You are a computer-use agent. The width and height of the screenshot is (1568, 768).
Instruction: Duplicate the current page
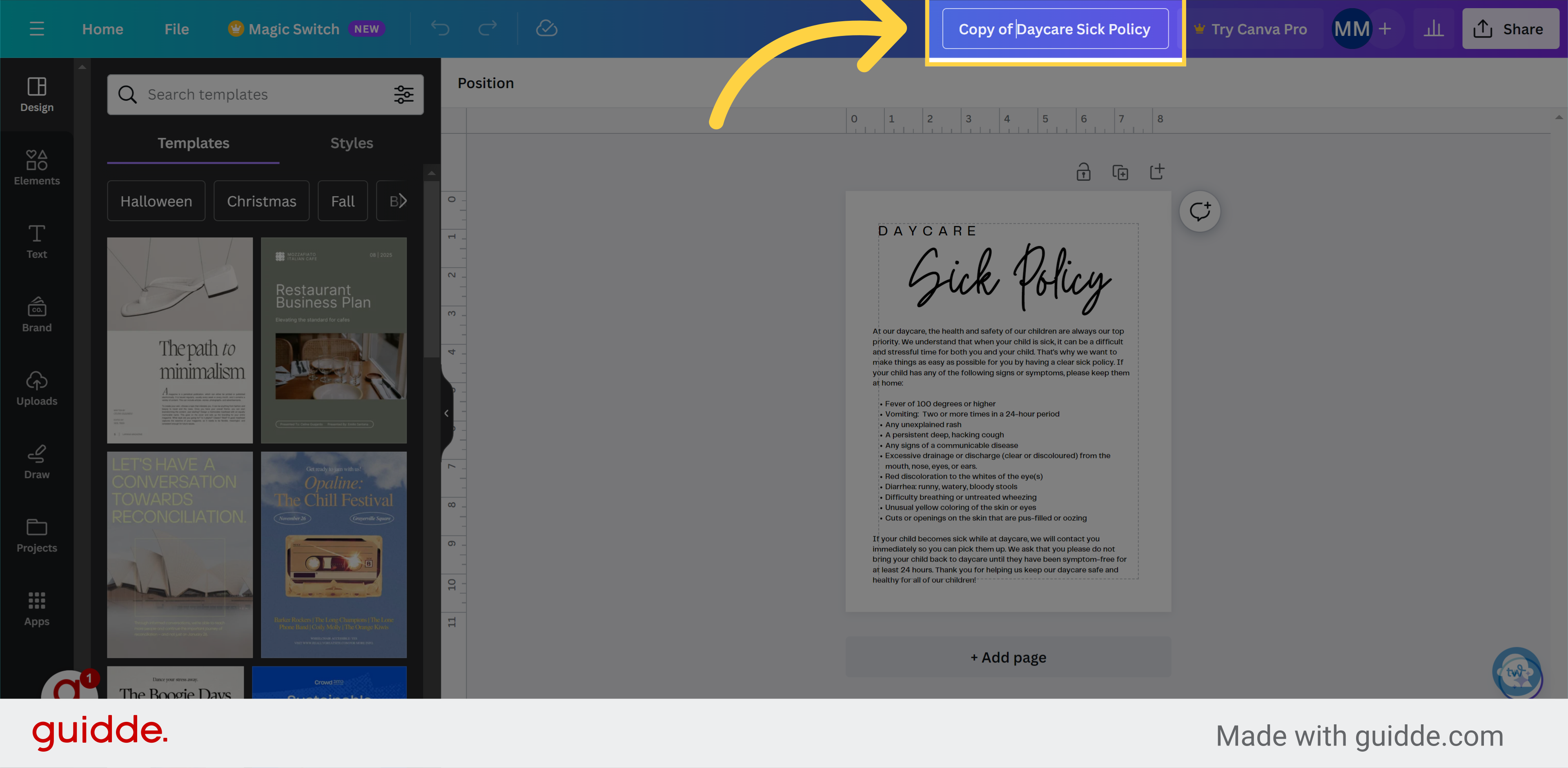[x=1120, y=171]
